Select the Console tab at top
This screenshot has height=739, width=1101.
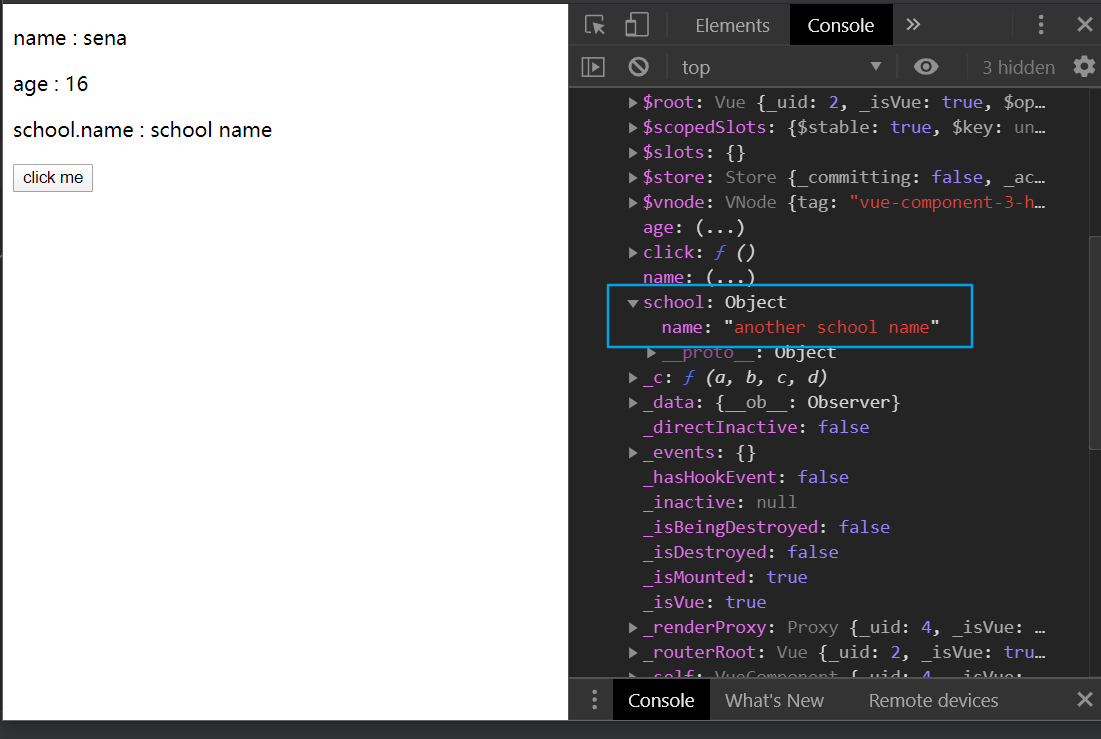pos(840,25)
